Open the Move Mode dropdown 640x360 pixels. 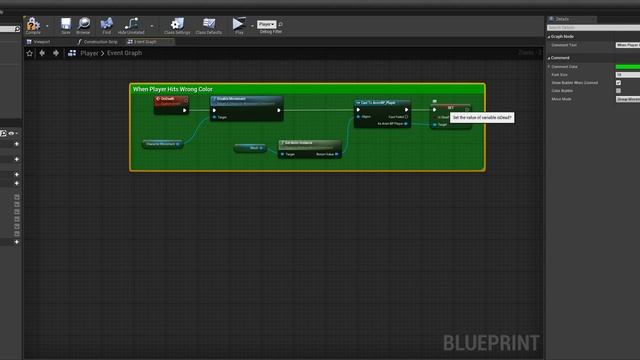628,99
